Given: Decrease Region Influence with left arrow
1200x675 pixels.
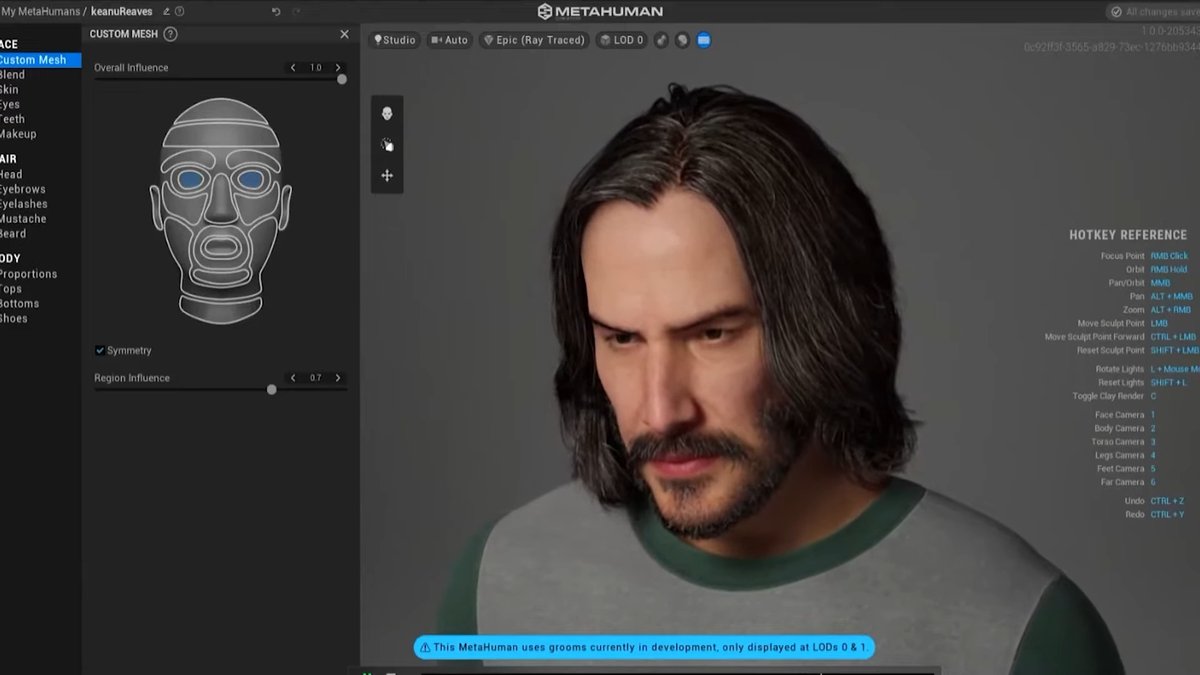Looking at the screenshot, I should point(293,378).
